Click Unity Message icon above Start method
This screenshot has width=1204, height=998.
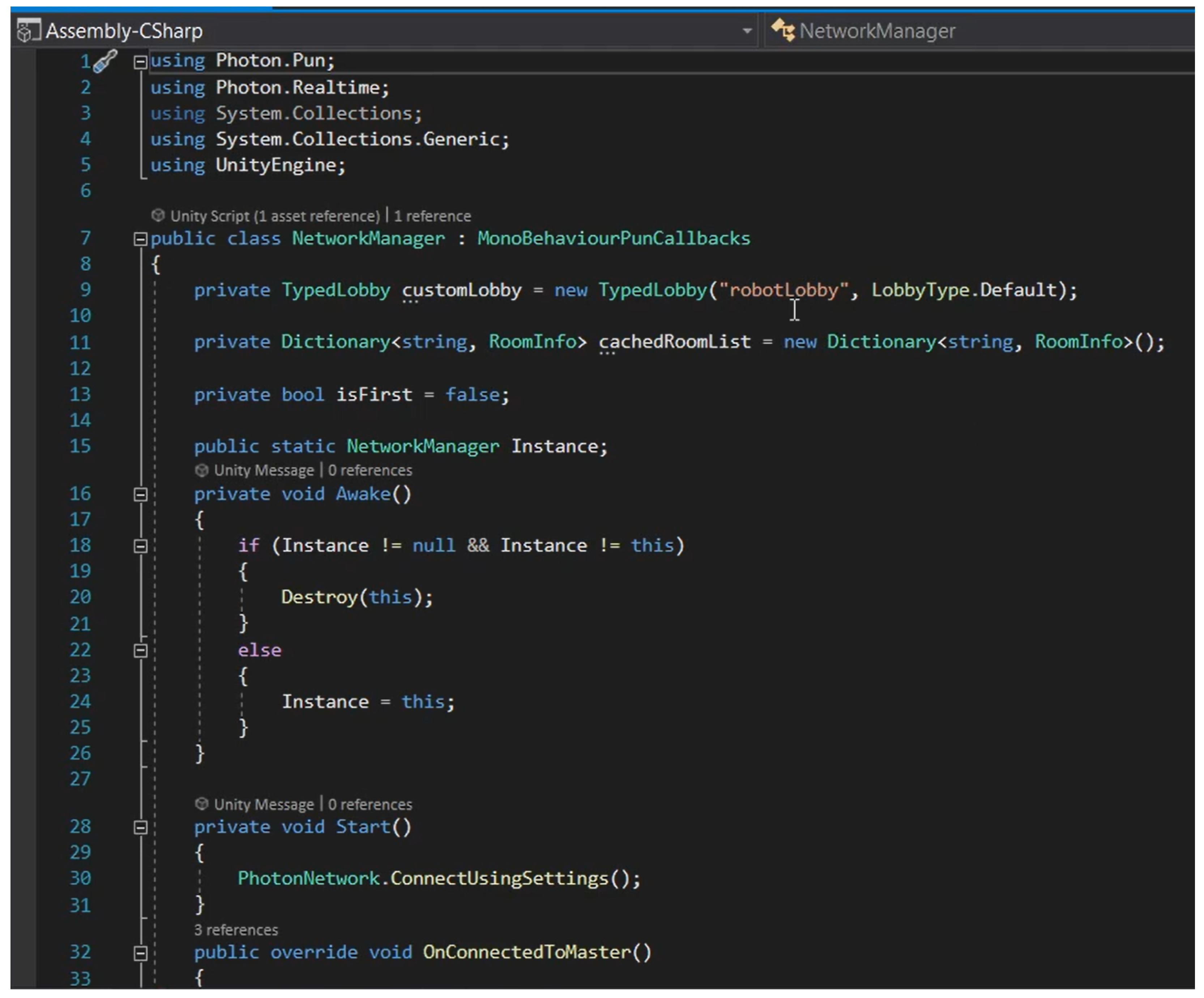click(x=201, y=804)
